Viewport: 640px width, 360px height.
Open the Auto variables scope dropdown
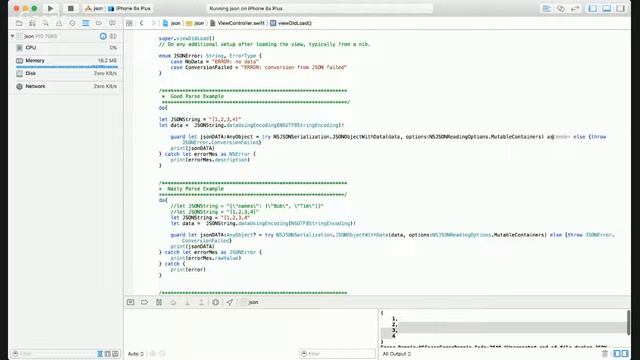point(136,354)
